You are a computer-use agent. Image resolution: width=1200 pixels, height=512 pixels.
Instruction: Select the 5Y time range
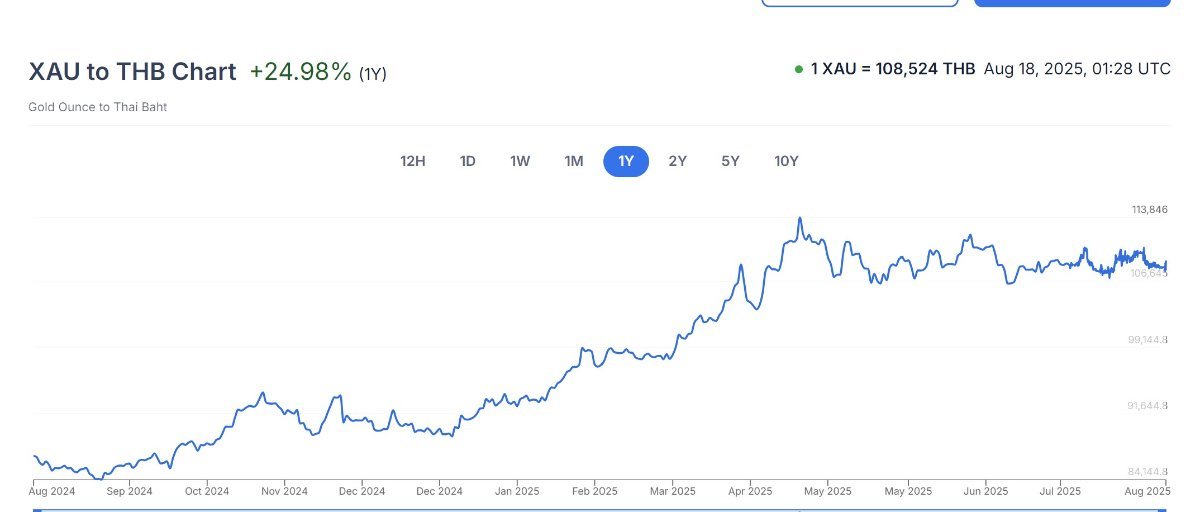(x=731, y=161)
